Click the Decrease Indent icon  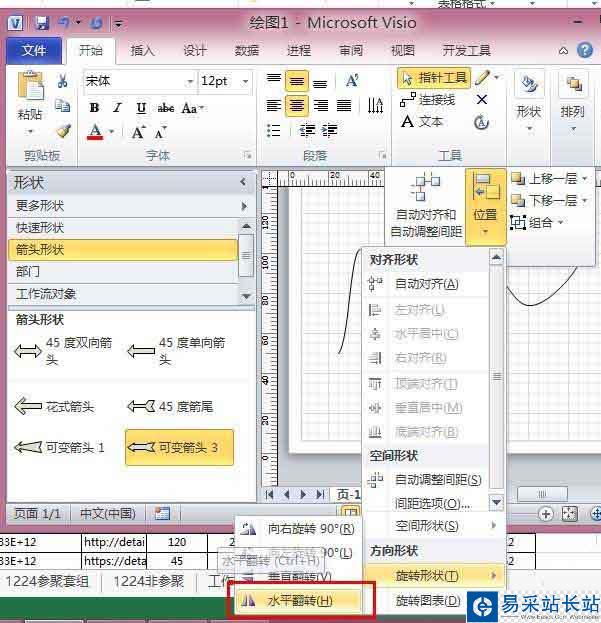tap(307, 130)
